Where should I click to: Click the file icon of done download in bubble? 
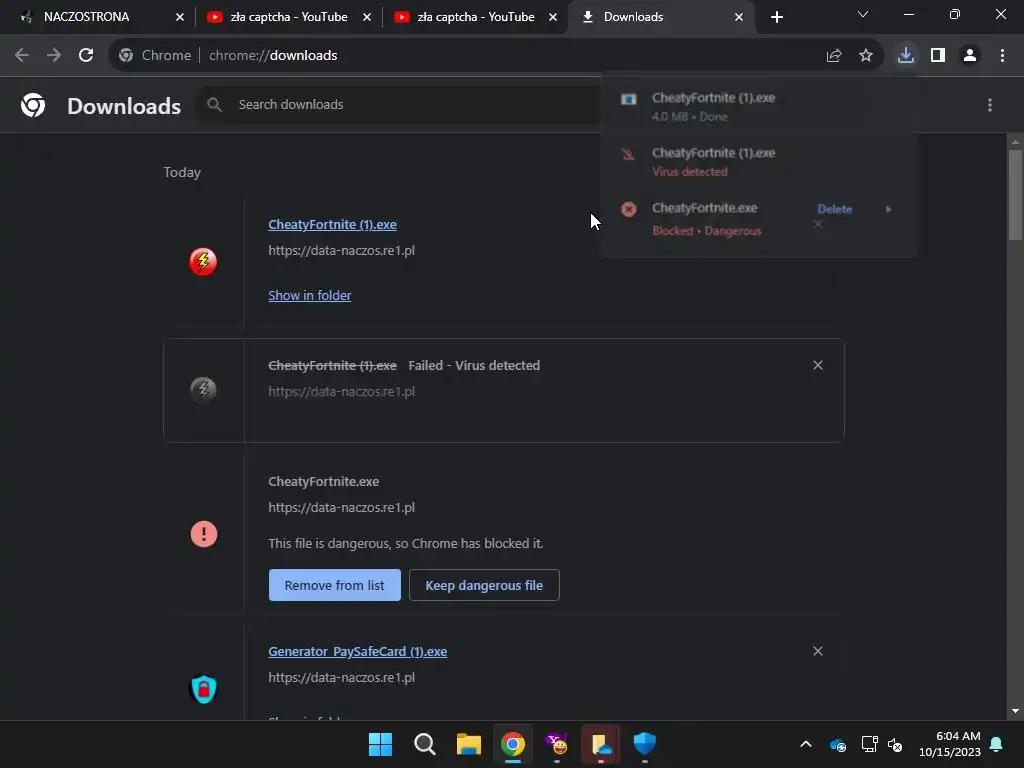pos(628,99)
